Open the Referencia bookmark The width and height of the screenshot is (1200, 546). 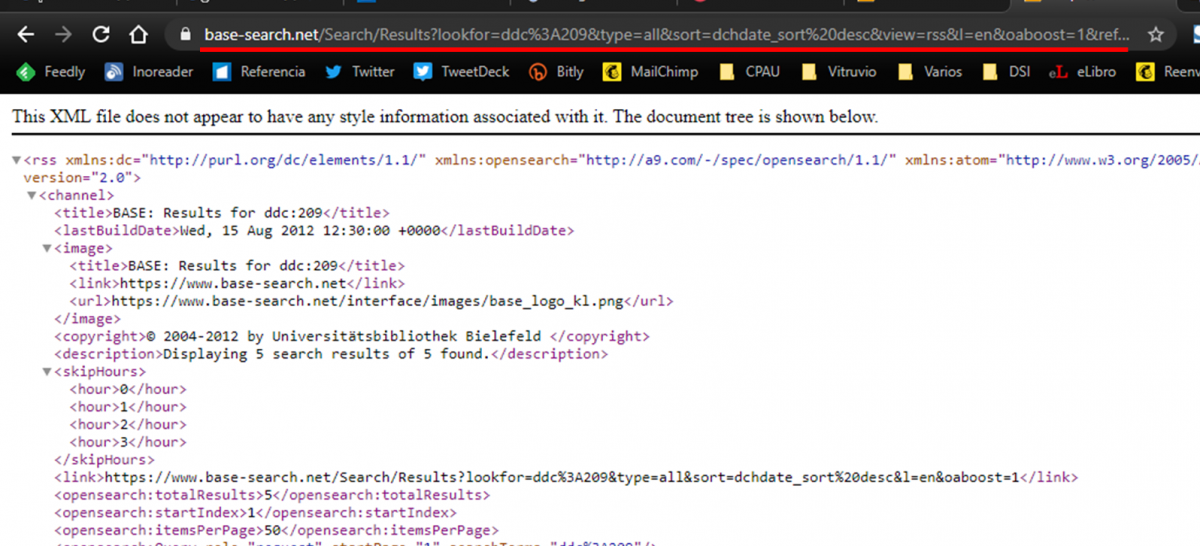click(x=259, y=72)
